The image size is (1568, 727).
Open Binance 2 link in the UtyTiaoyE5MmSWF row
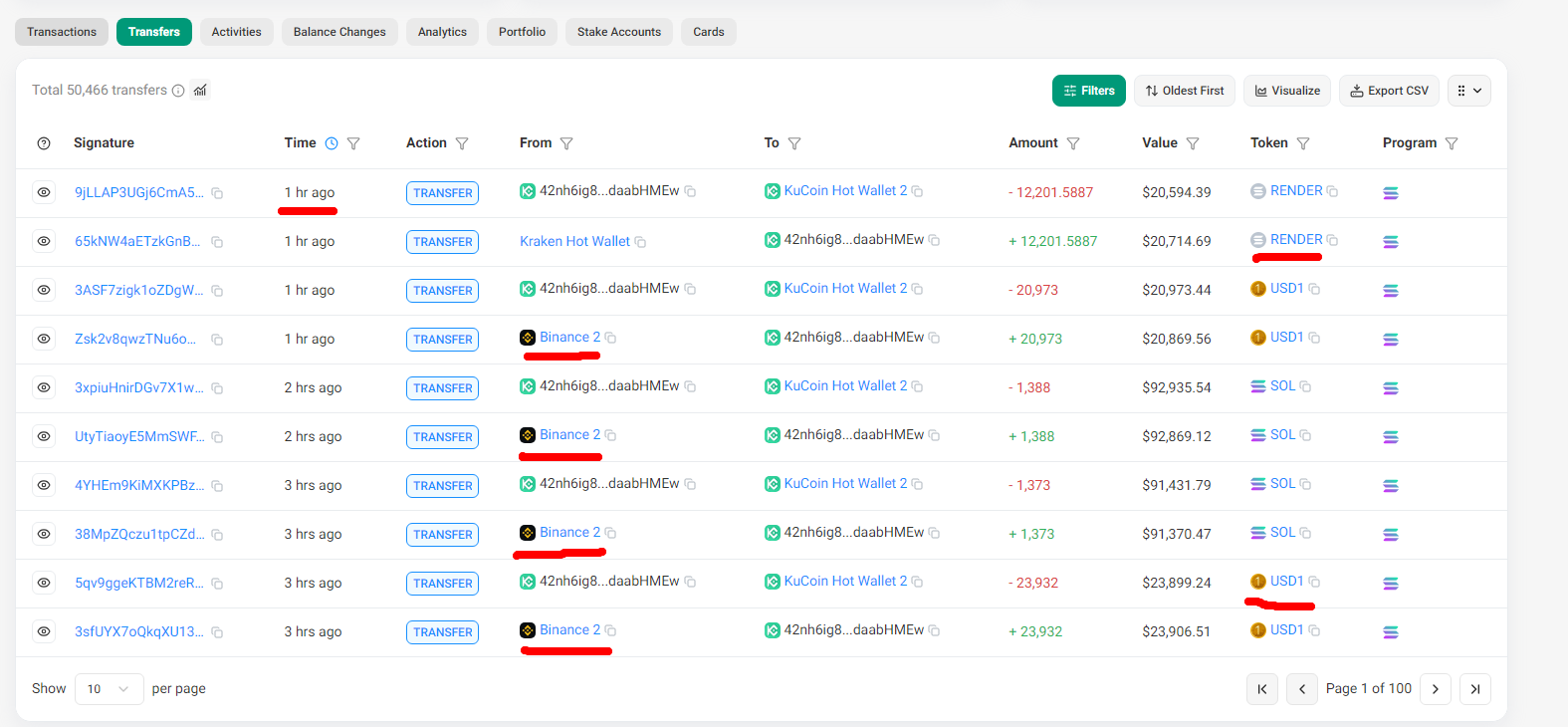point(569,435)
